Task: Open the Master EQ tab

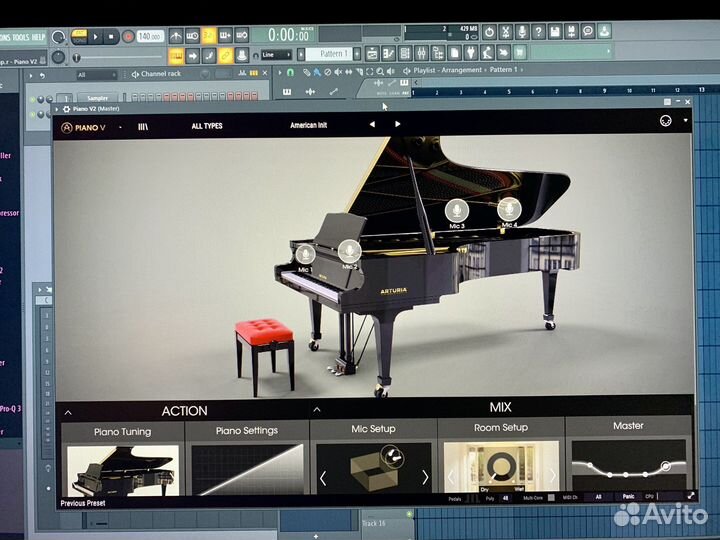Action: [x=628, y=426]
